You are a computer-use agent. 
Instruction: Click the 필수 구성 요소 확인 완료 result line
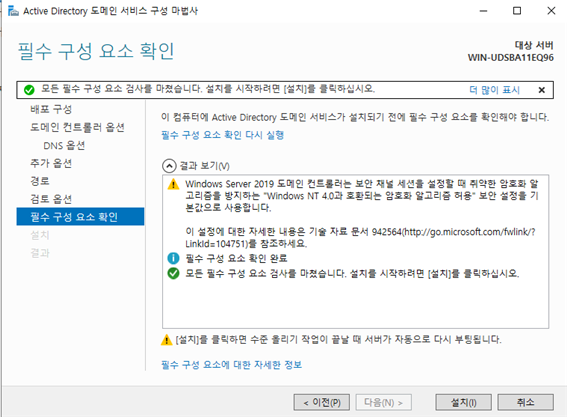[x=236, y=258]
